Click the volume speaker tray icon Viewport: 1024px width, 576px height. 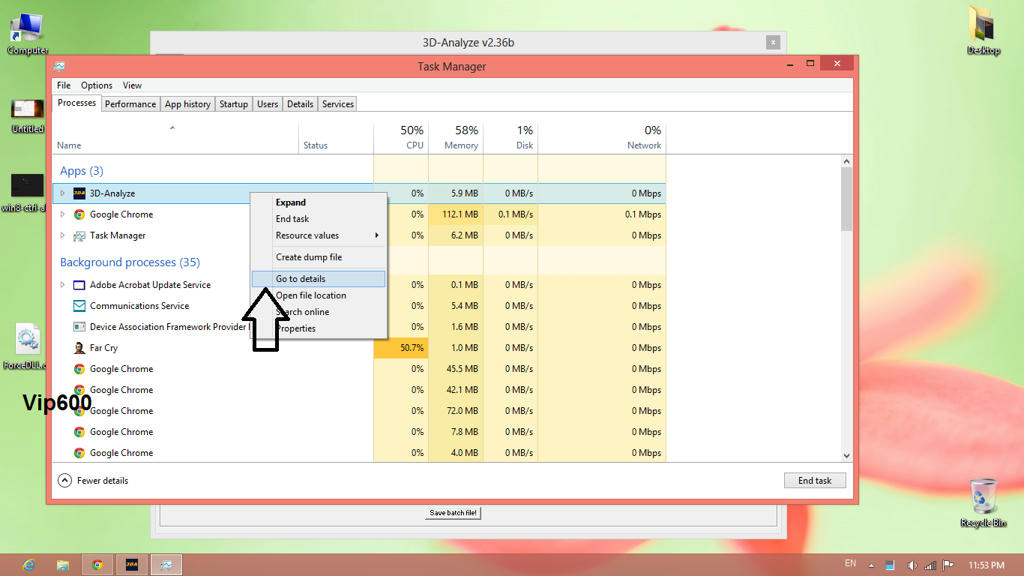click(912, 566)
